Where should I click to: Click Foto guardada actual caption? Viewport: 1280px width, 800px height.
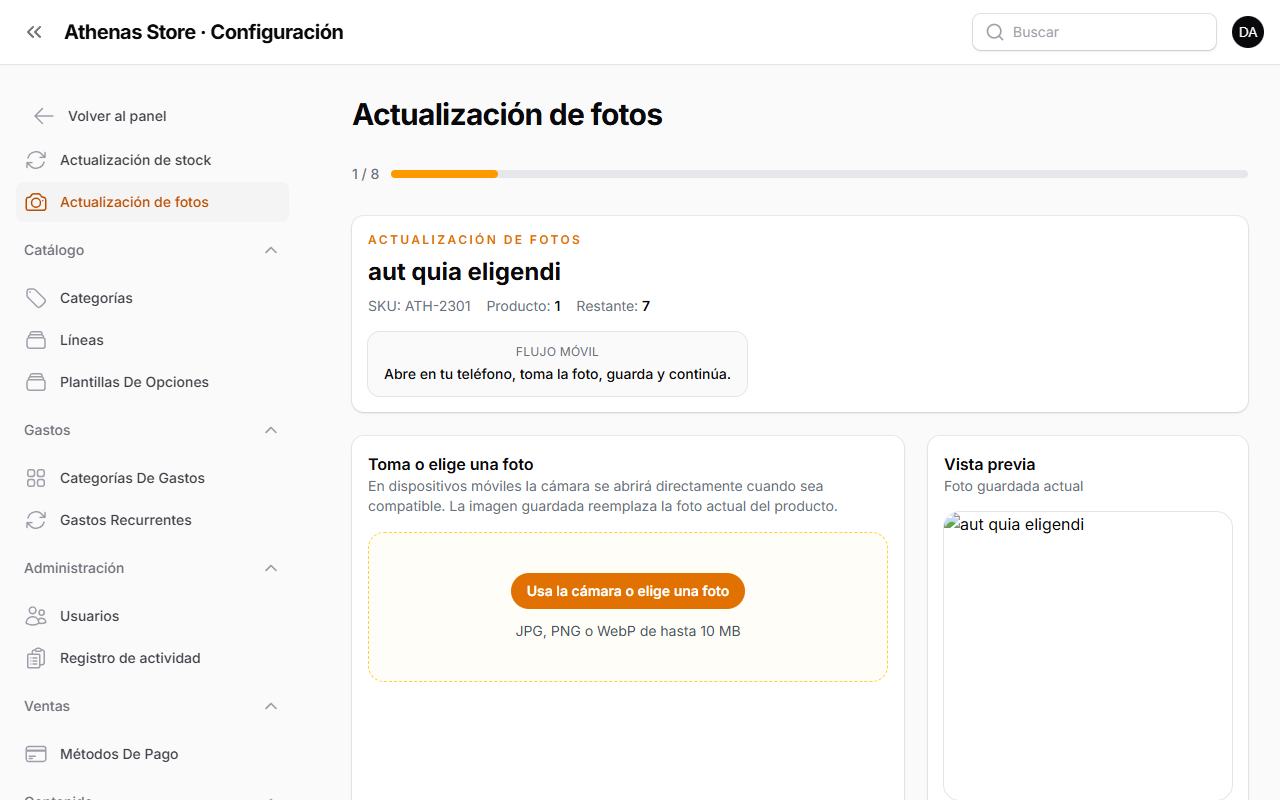[1014, 486]
